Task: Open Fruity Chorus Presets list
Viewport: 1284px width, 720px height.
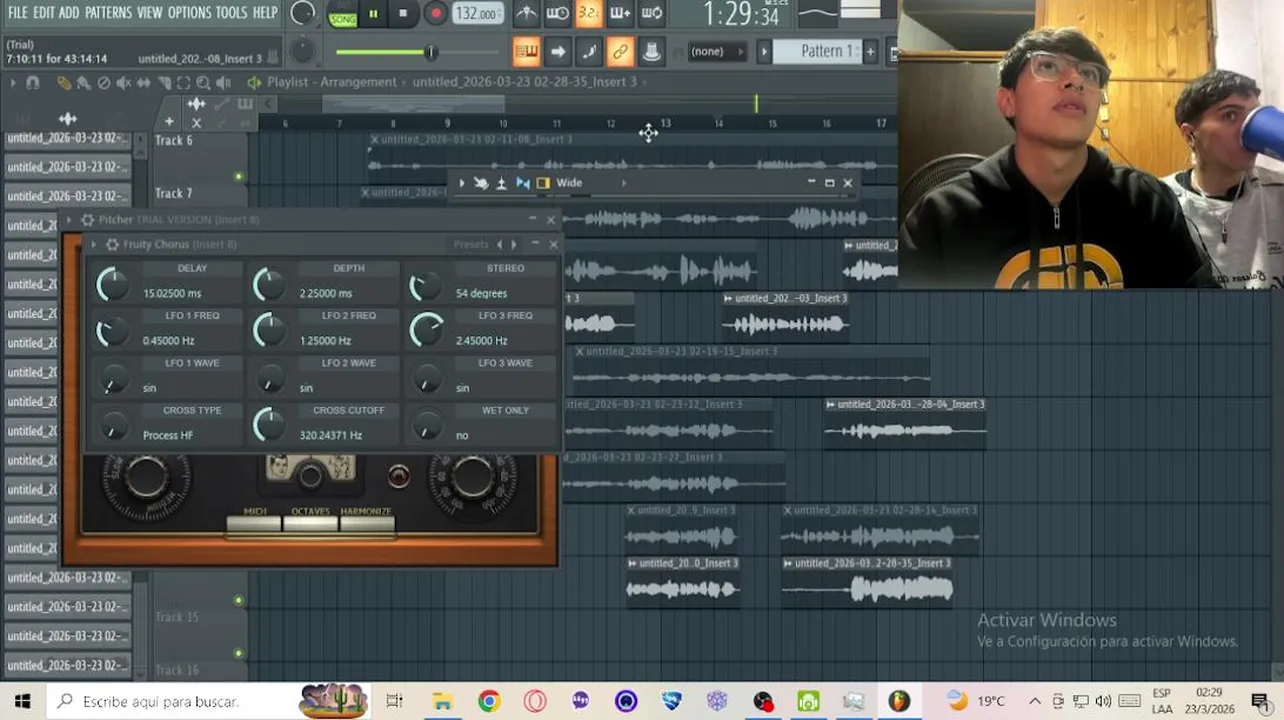Action: coord(470,244)
